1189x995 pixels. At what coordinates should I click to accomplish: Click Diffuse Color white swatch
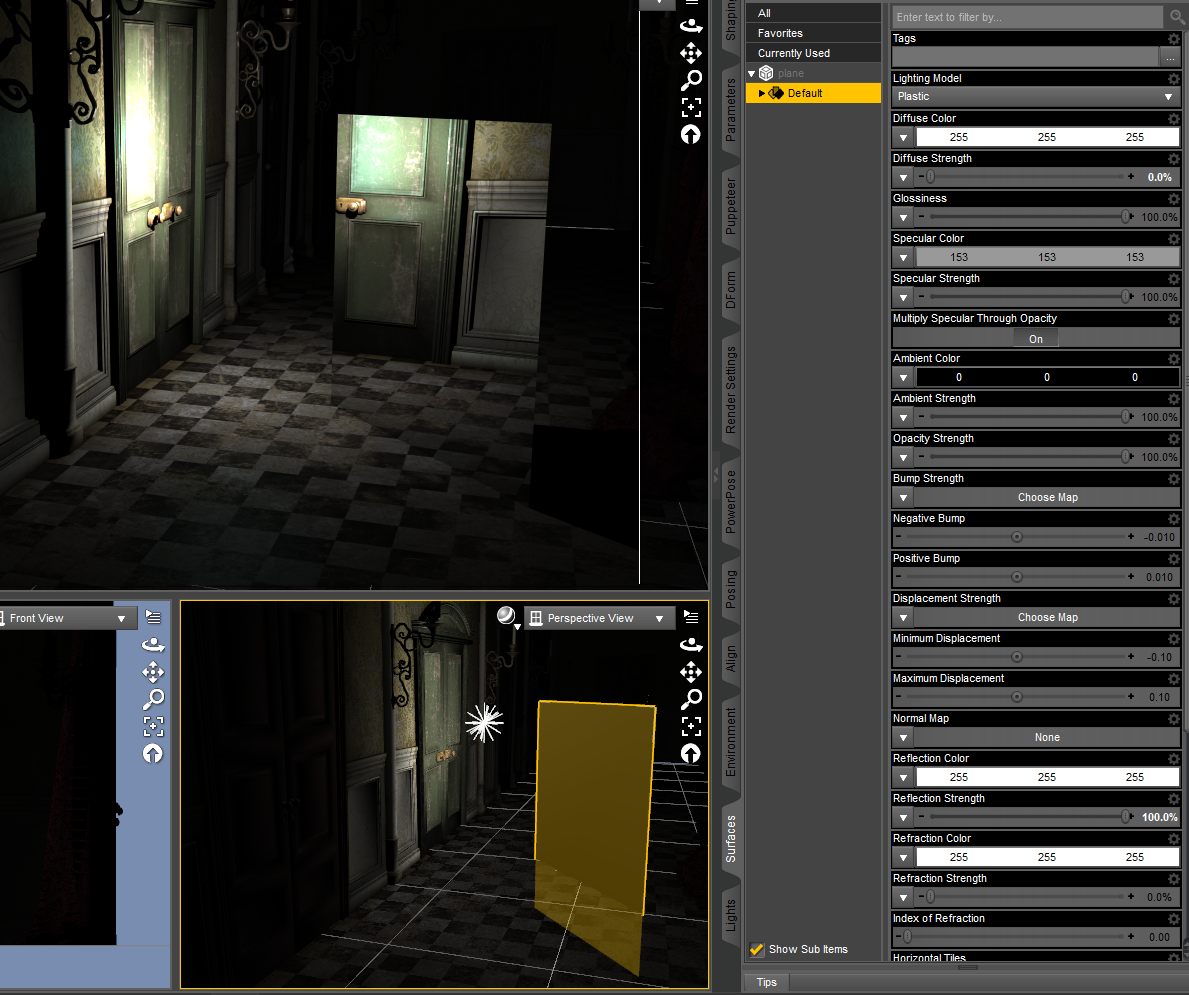pos(1047,137)
